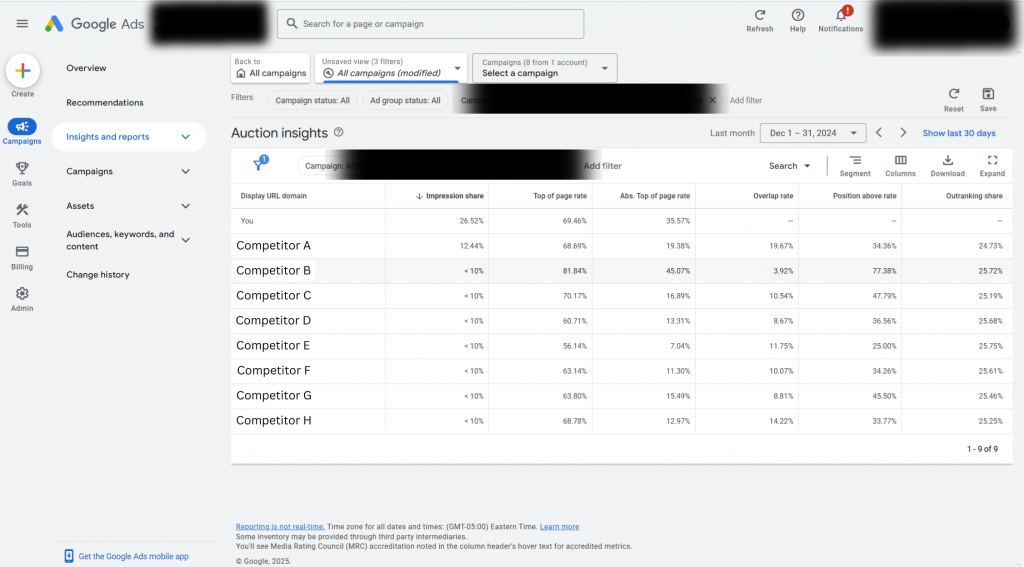
Task: Open Admin gear icon in sidebar
Action: click(x=22, y=294)
